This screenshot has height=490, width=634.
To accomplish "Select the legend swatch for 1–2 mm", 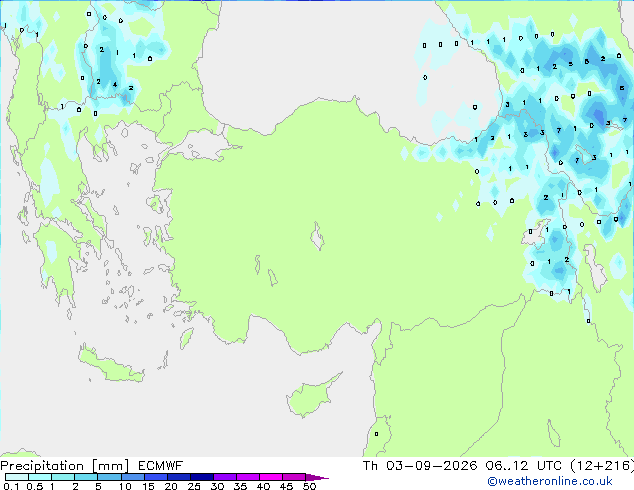I will [63, 477].
